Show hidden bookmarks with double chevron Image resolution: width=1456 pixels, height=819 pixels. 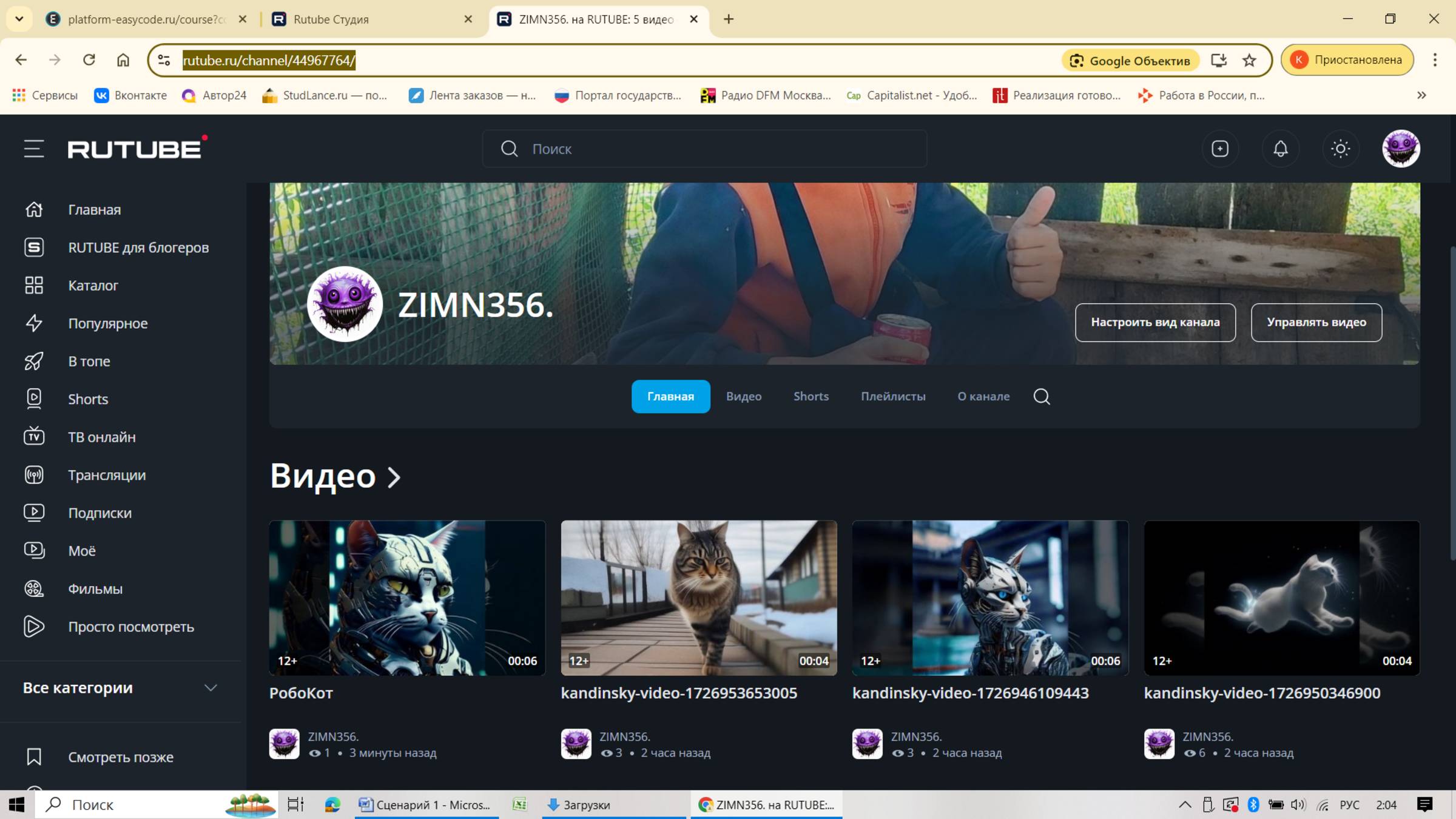tap(1421, 95)
